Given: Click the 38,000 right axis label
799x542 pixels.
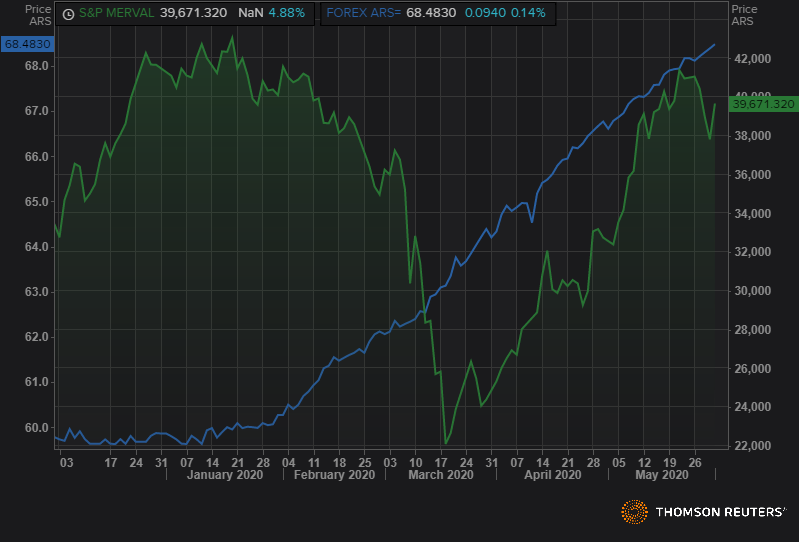Looking at the screenshot, I should tap(752, 136).
